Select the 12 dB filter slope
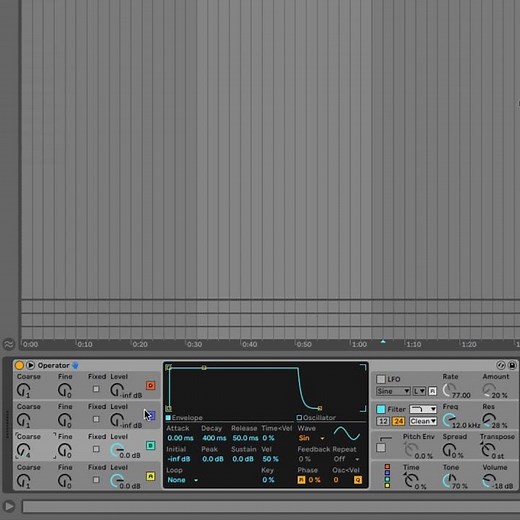The image size is (520, 520). [383, 421]
